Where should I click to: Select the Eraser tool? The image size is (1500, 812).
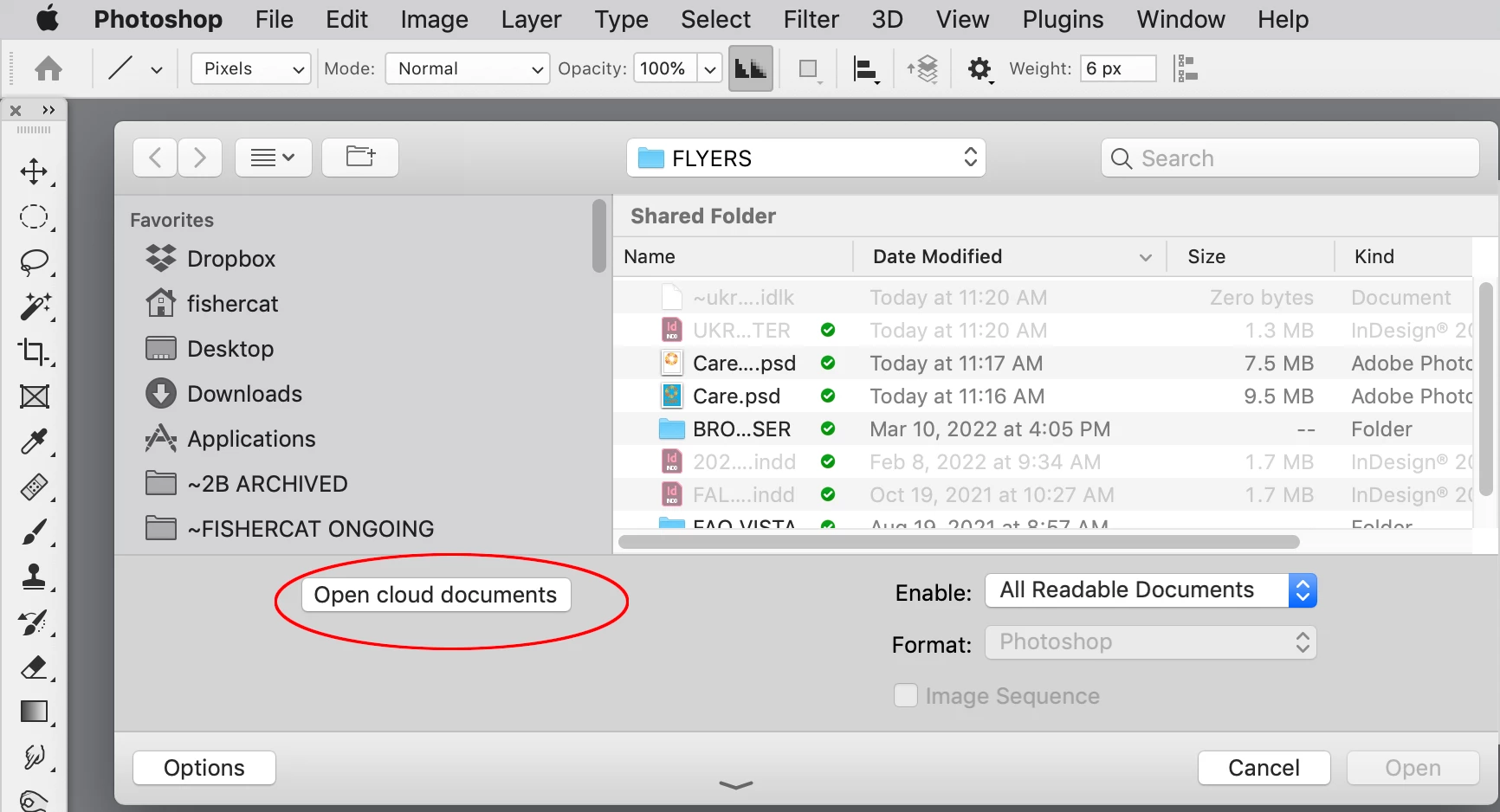point(35,667)
